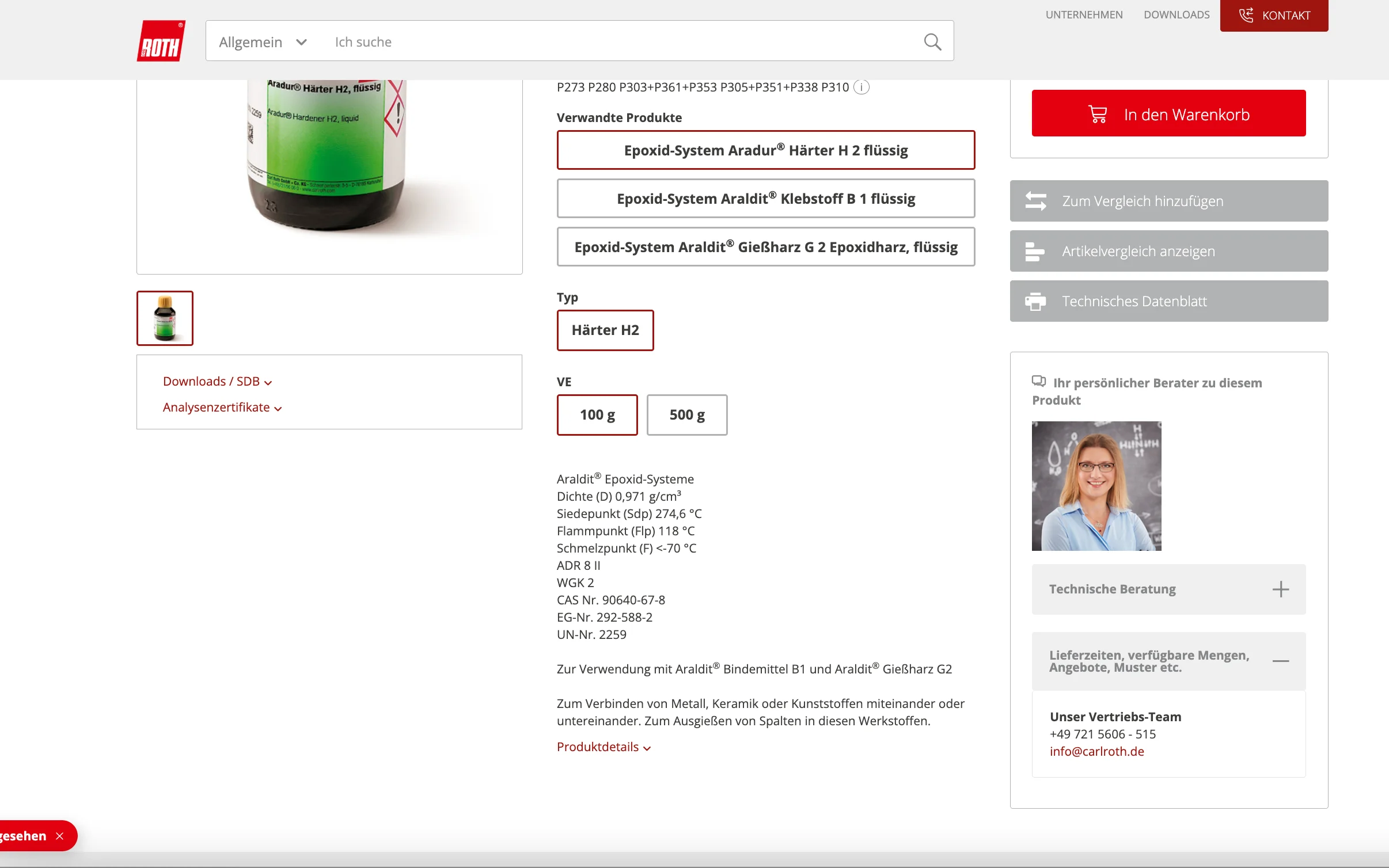
Task: Click the advisor portrait photo
Action: [1096, 486]
